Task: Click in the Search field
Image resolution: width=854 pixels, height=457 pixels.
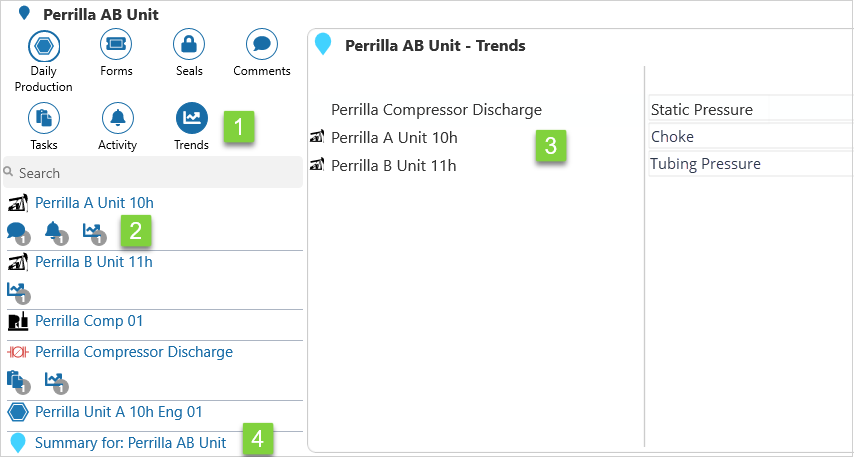Action: click(160, 172)
